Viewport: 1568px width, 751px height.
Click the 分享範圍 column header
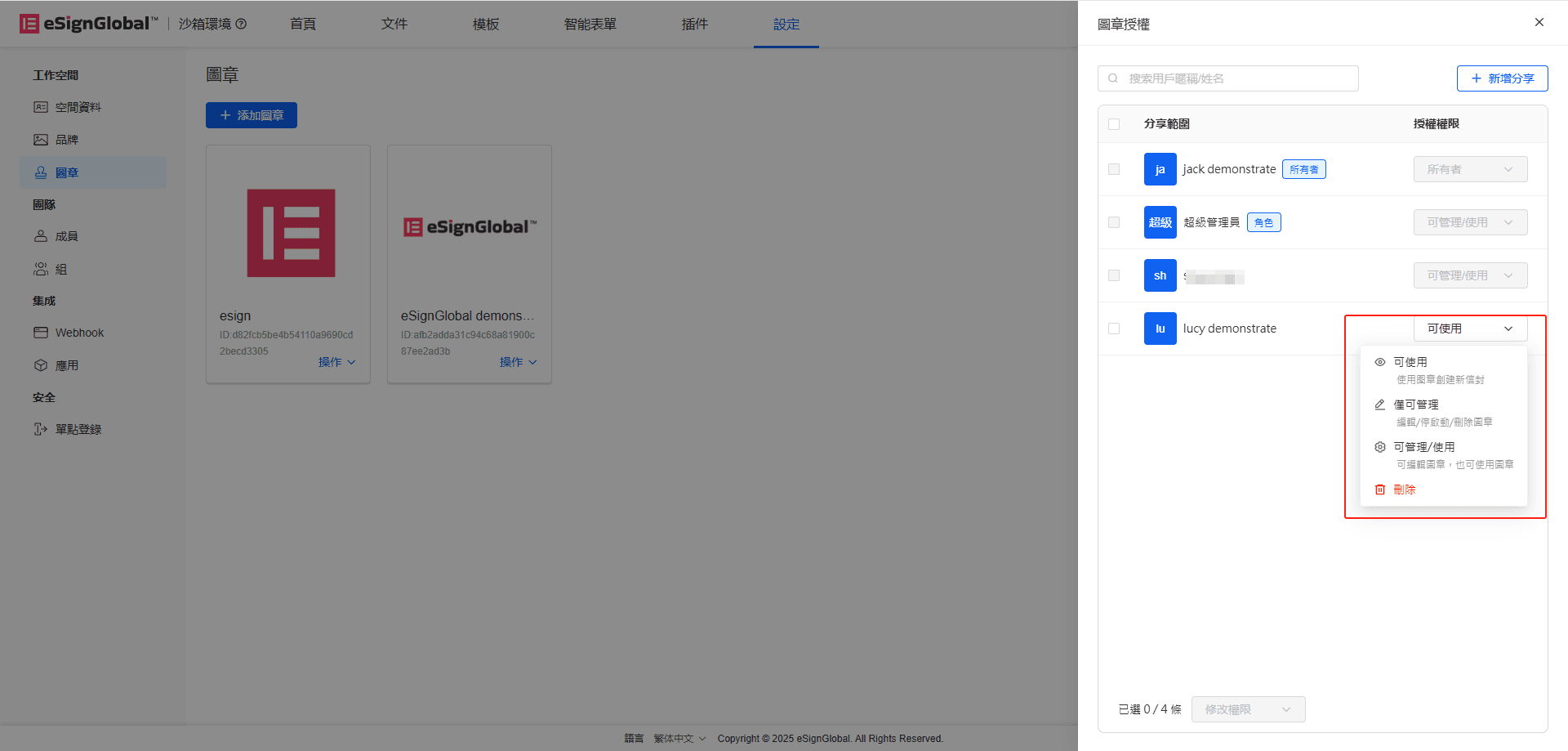(x=1166, y=124)
